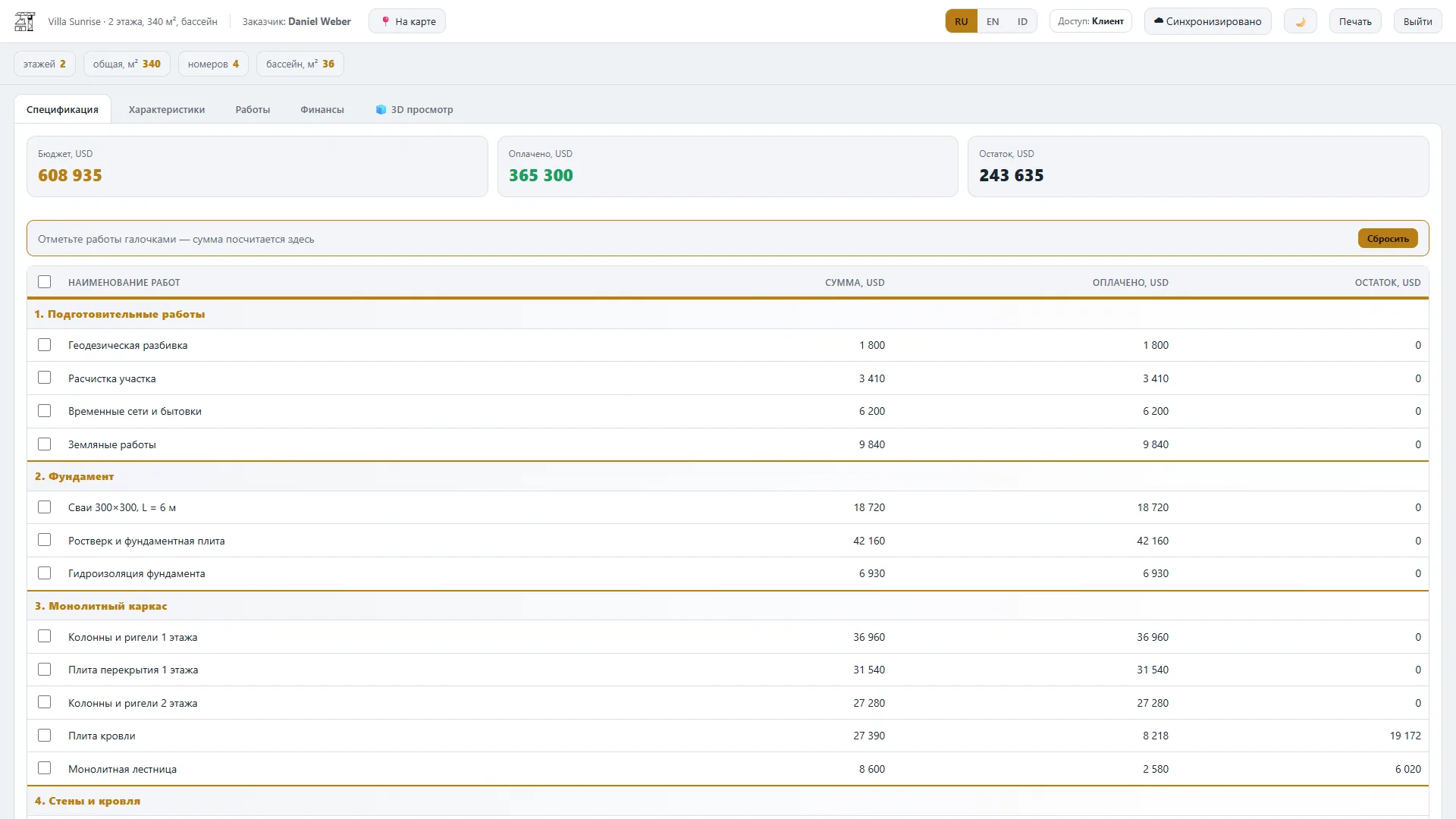1456x819 pixels.
Task: Check the Геодезическая разбивка row
Action: tap(45, 345)
